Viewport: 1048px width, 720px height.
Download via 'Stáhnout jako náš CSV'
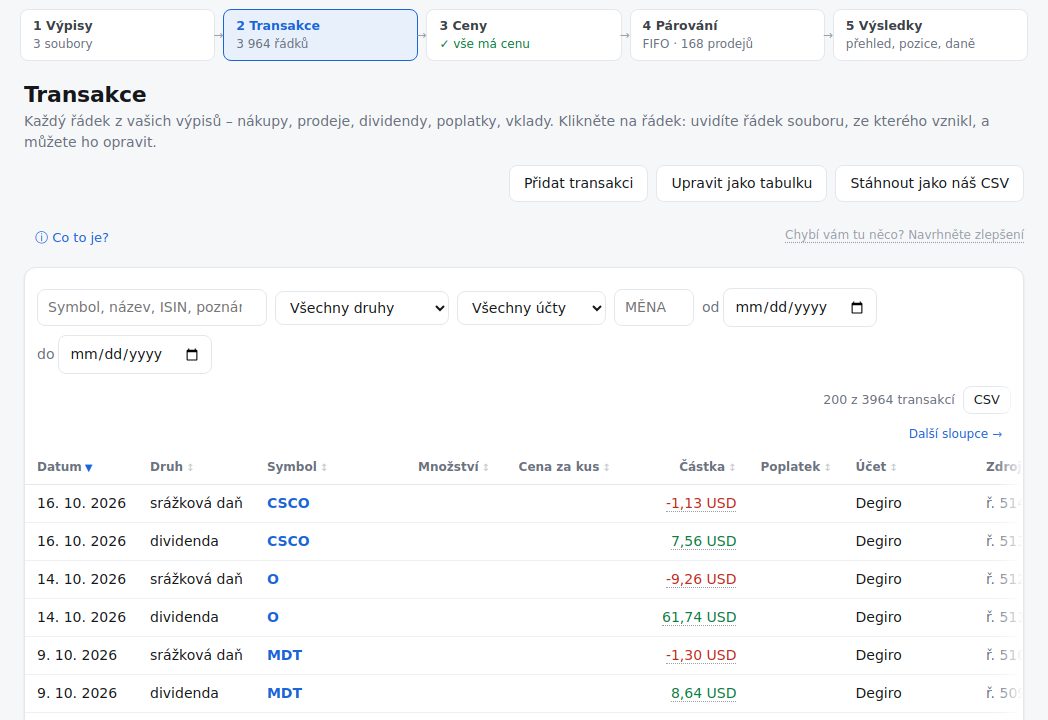point(929,183)
